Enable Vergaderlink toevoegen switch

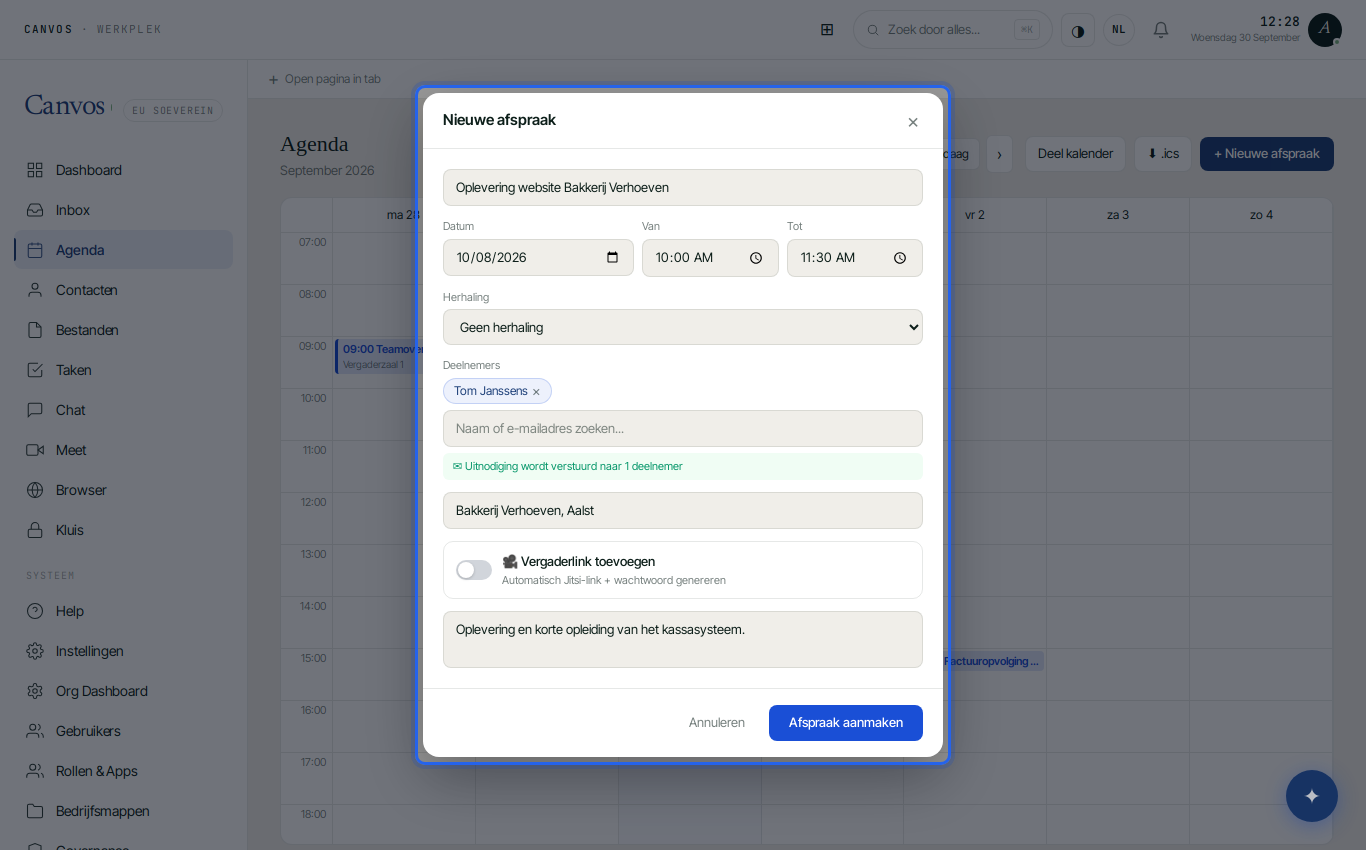(474, 570)
